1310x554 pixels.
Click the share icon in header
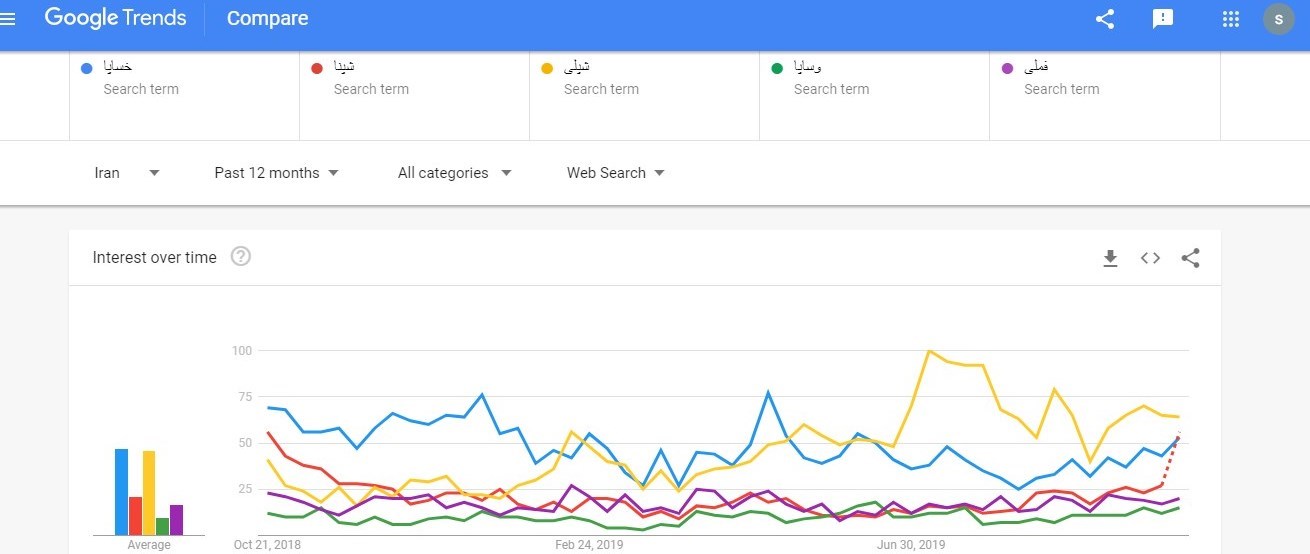pyautogui.click(x=1105, y=18)
